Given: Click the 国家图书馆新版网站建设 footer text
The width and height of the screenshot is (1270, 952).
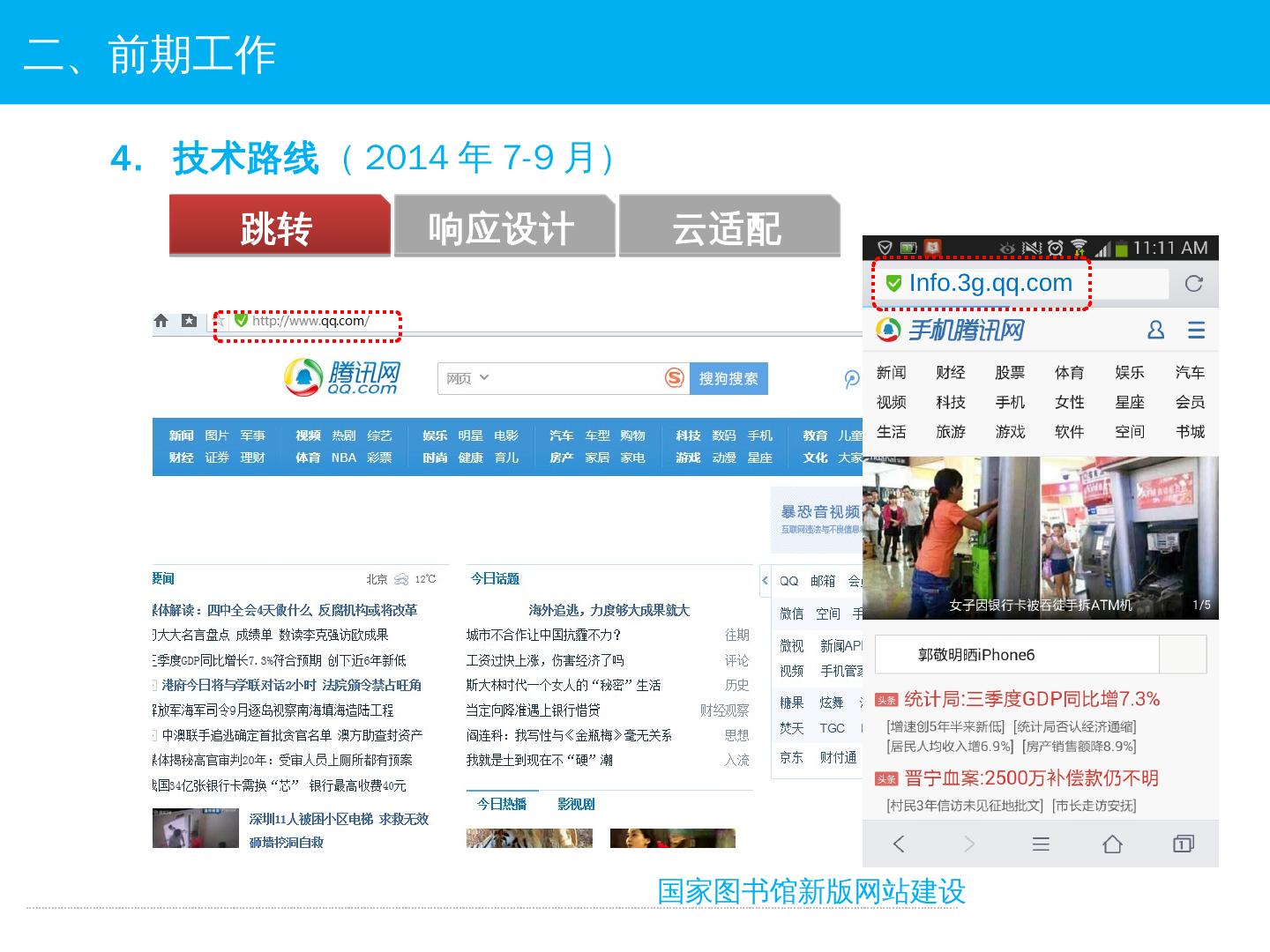Looking at the screenshot, I should (811, 892).
